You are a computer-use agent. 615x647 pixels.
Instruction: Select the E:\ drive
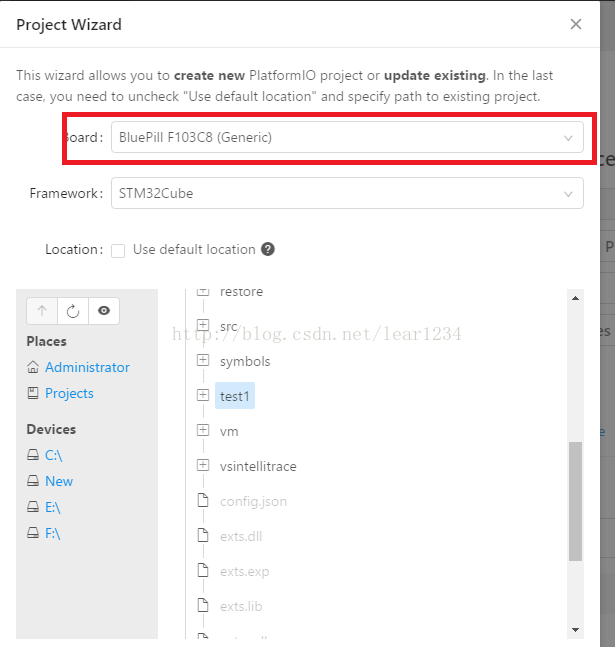click(x=53, y=507)
